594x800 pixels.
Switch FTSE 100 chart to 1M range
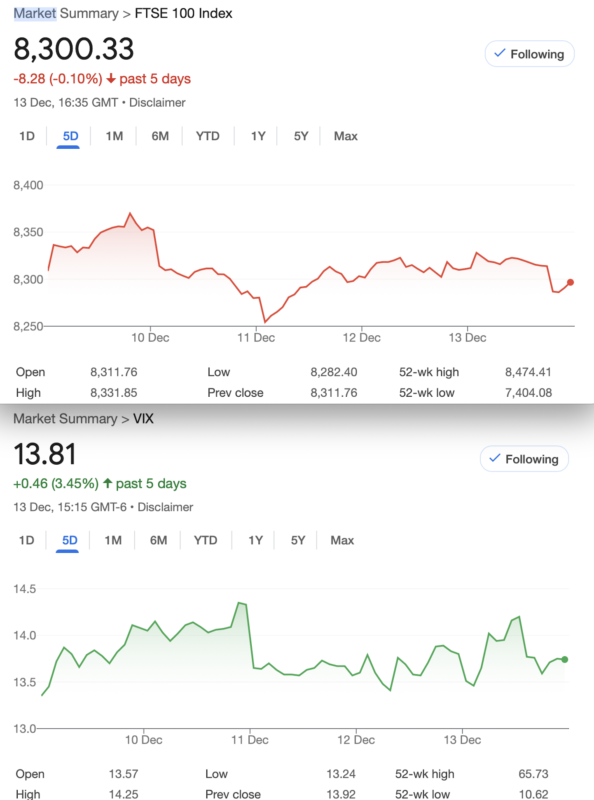tap(114, 136)
